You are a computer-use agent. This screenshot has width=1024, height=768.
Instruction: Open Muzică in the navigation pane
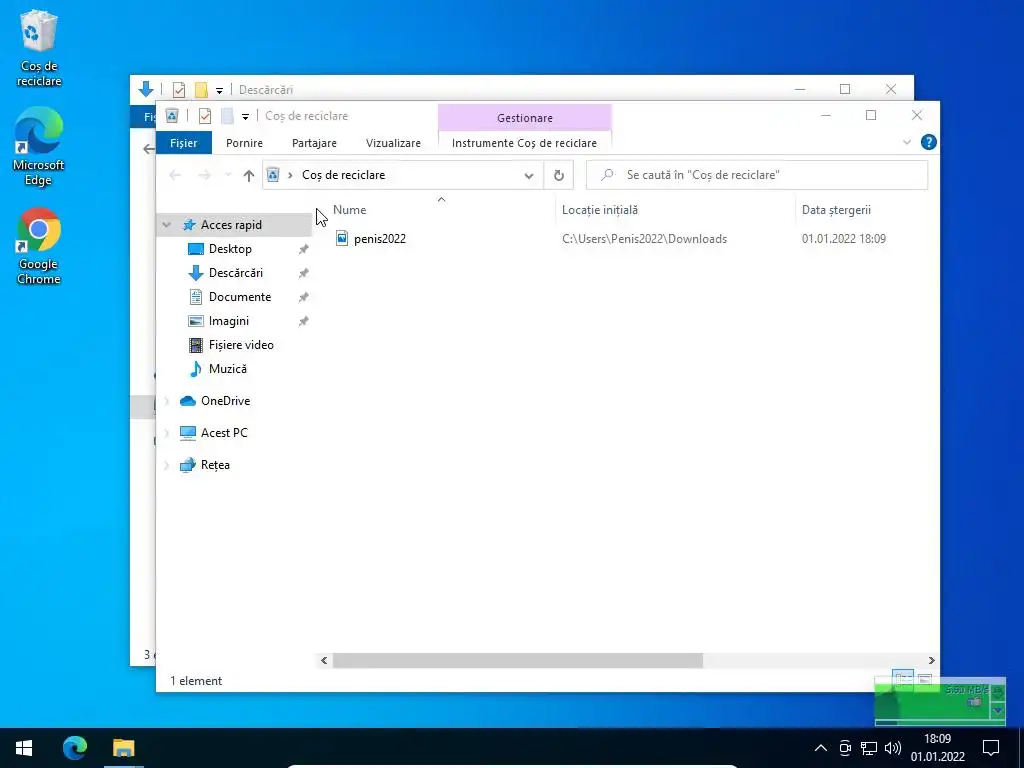(x=228, y=369)
